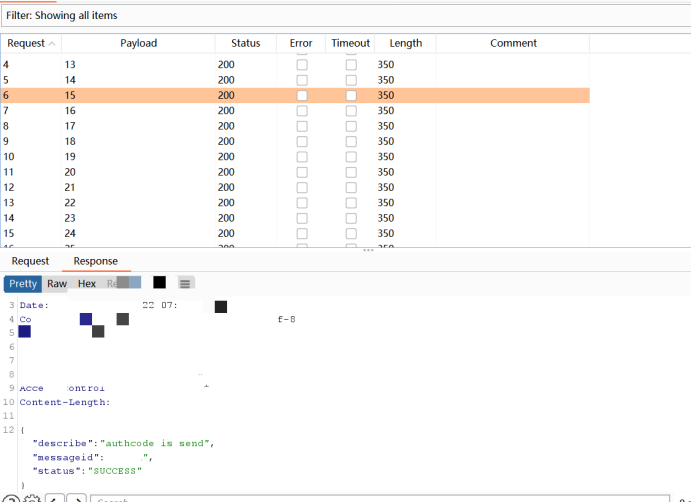Click the Comment column header
The height and width of the screenshot is (503, 692).
(513, 43)
